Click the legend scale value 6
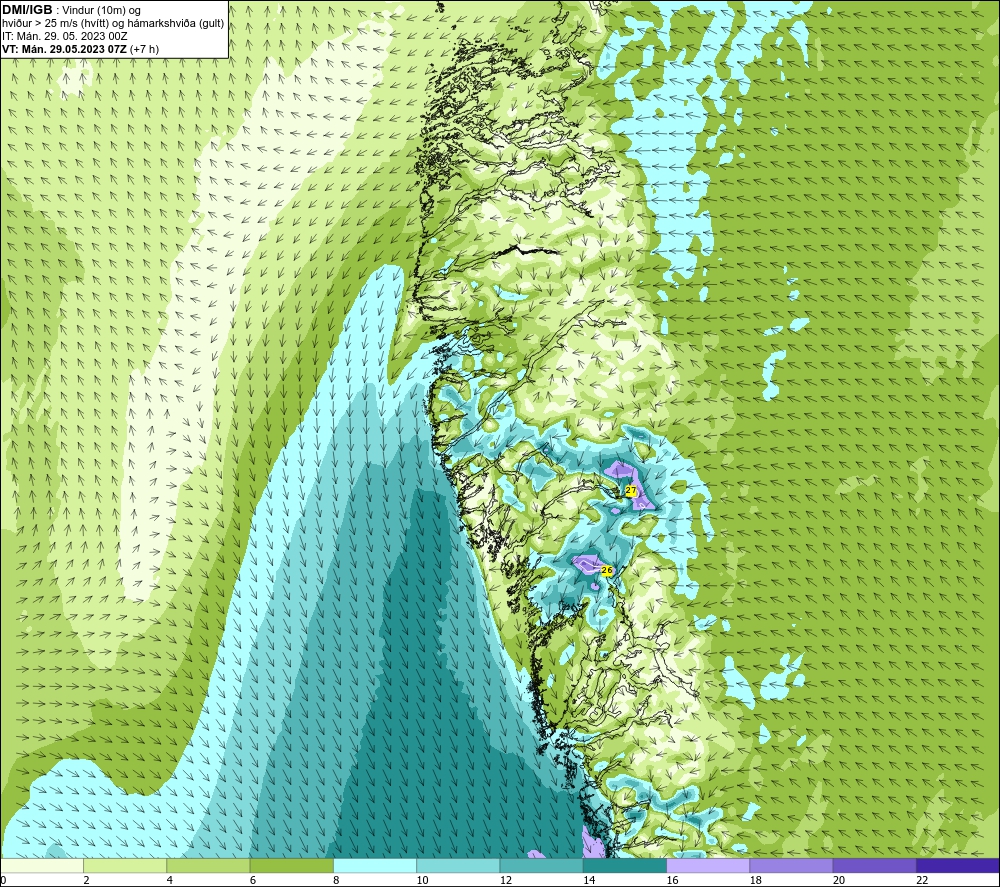 tap(253, 880)
